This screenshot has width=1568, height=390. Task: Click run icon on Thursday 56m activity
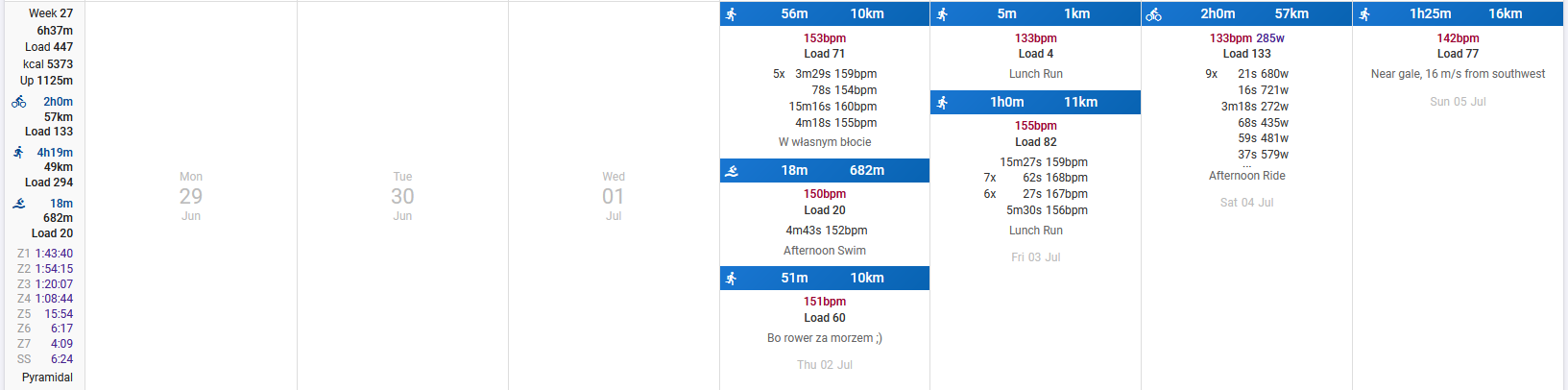pyautogui.click(x=732, y=14)
